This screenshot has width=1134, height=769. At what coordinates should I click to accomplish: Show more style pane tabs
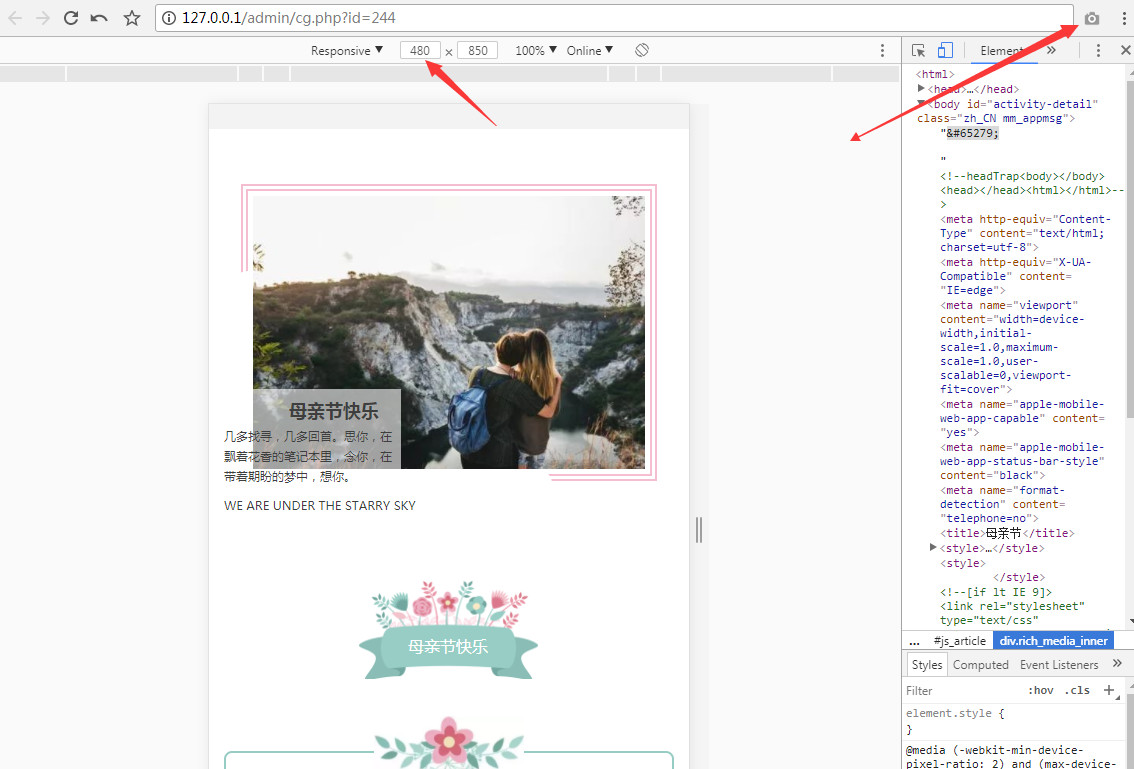pyautogui.click(x=1117, y=663)
